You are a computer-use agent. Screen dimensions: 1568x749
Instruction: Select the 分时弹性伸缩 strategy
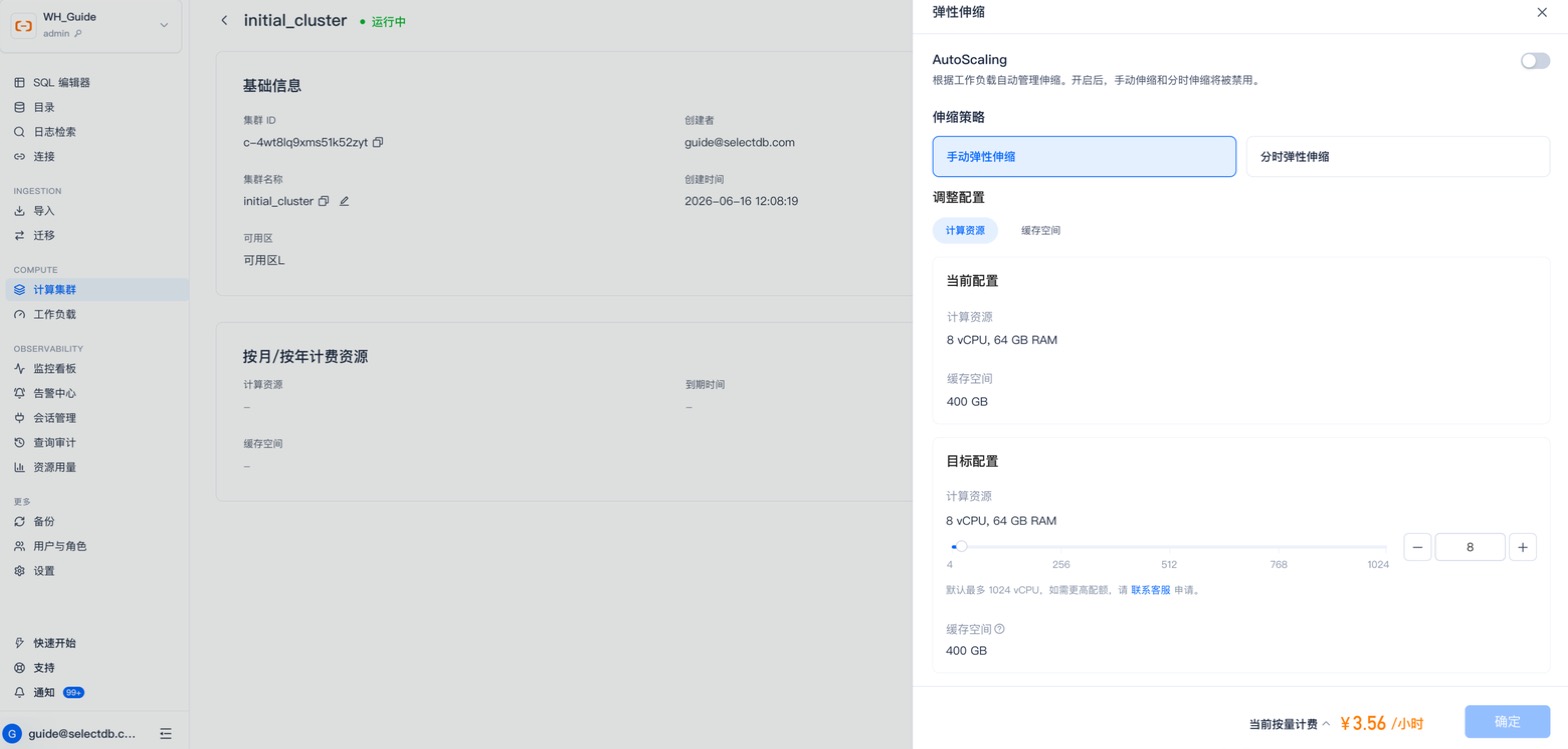(1398, 157)
